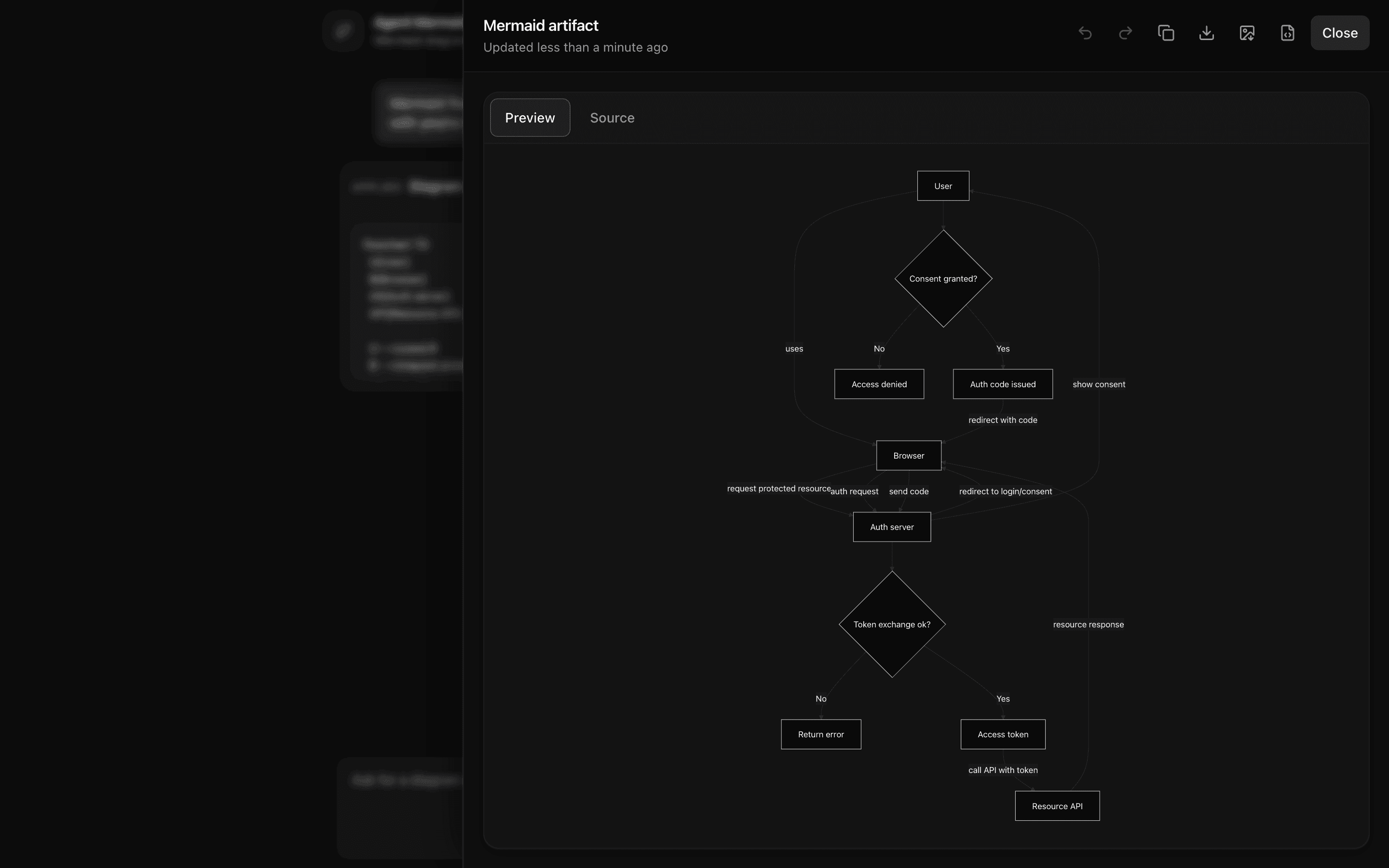
Task: Select the Return error node
Action: click(820, 734)
